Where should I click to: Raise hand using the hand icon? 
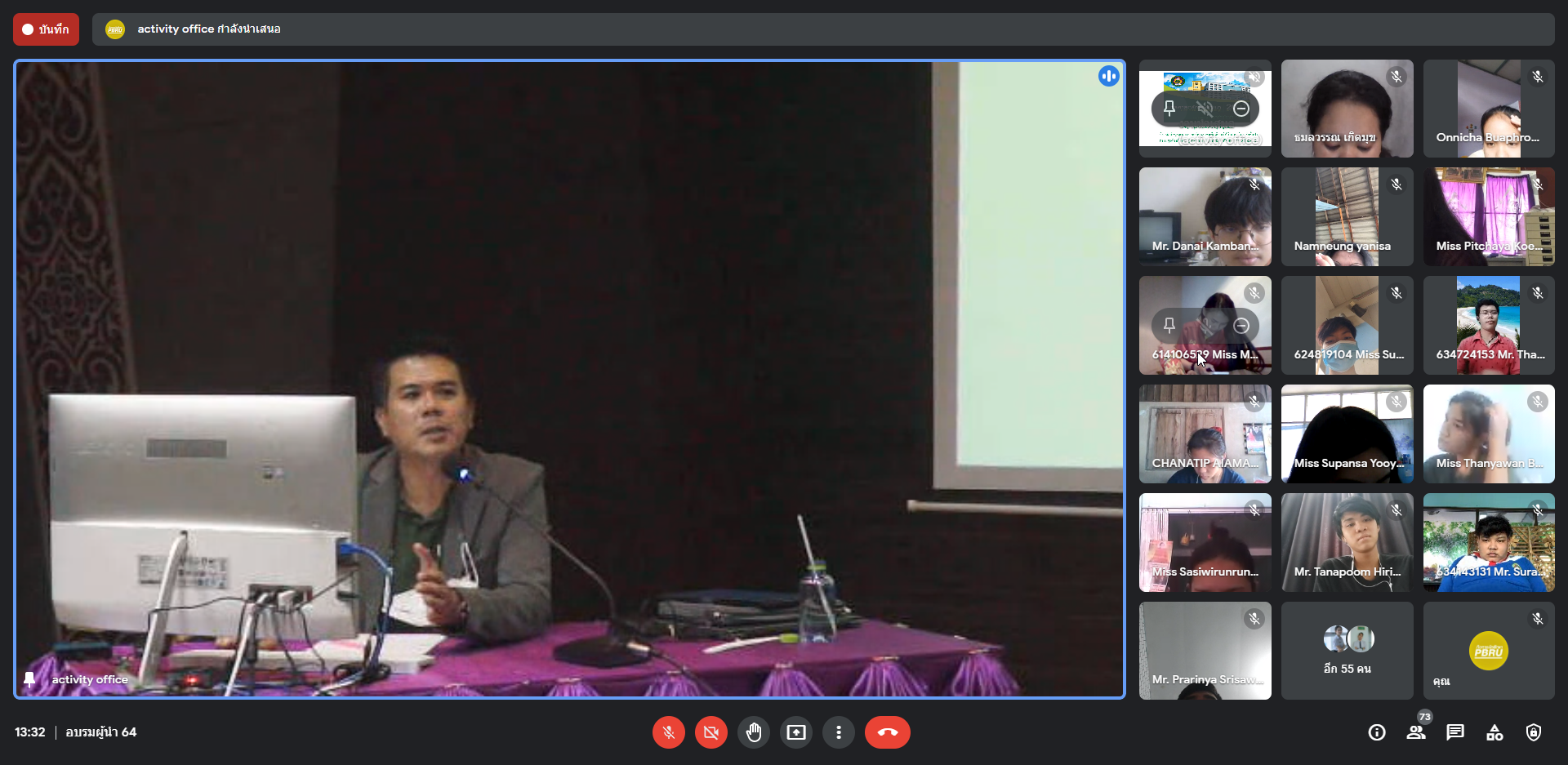(753, 732)
